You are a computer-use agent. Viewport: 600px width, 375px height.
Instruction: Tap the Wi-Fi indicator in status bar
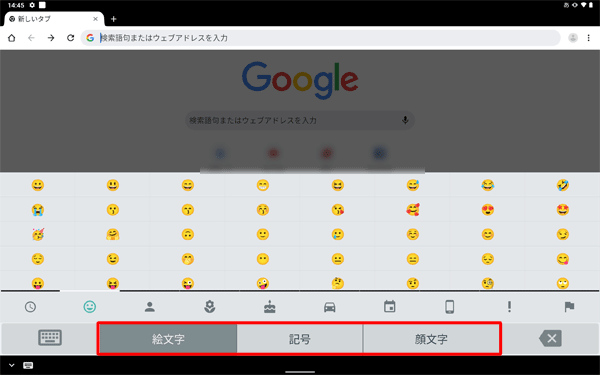pos(584,5)
